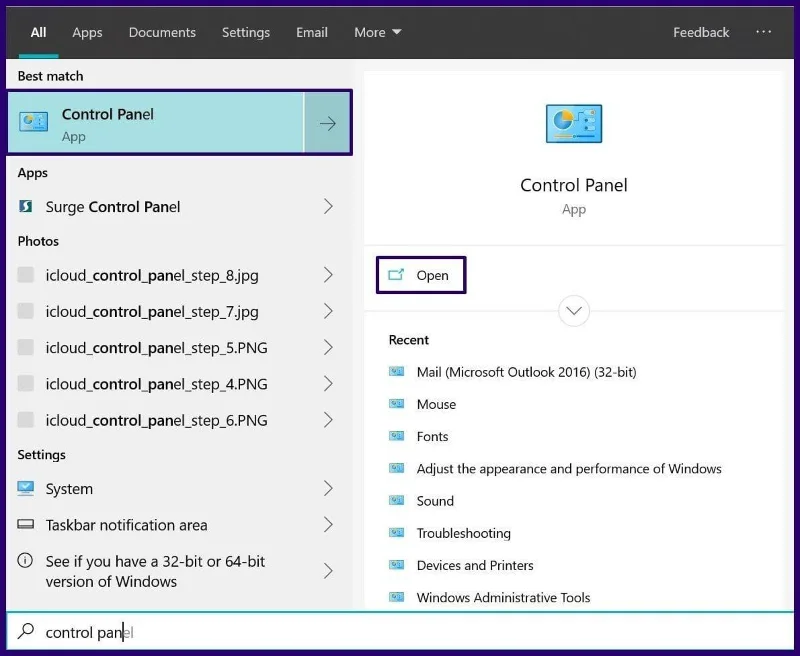Click the icon beside Sound recent item
Image resolution: width=800 pixels, height=656 pixels.
pos(396,500)
